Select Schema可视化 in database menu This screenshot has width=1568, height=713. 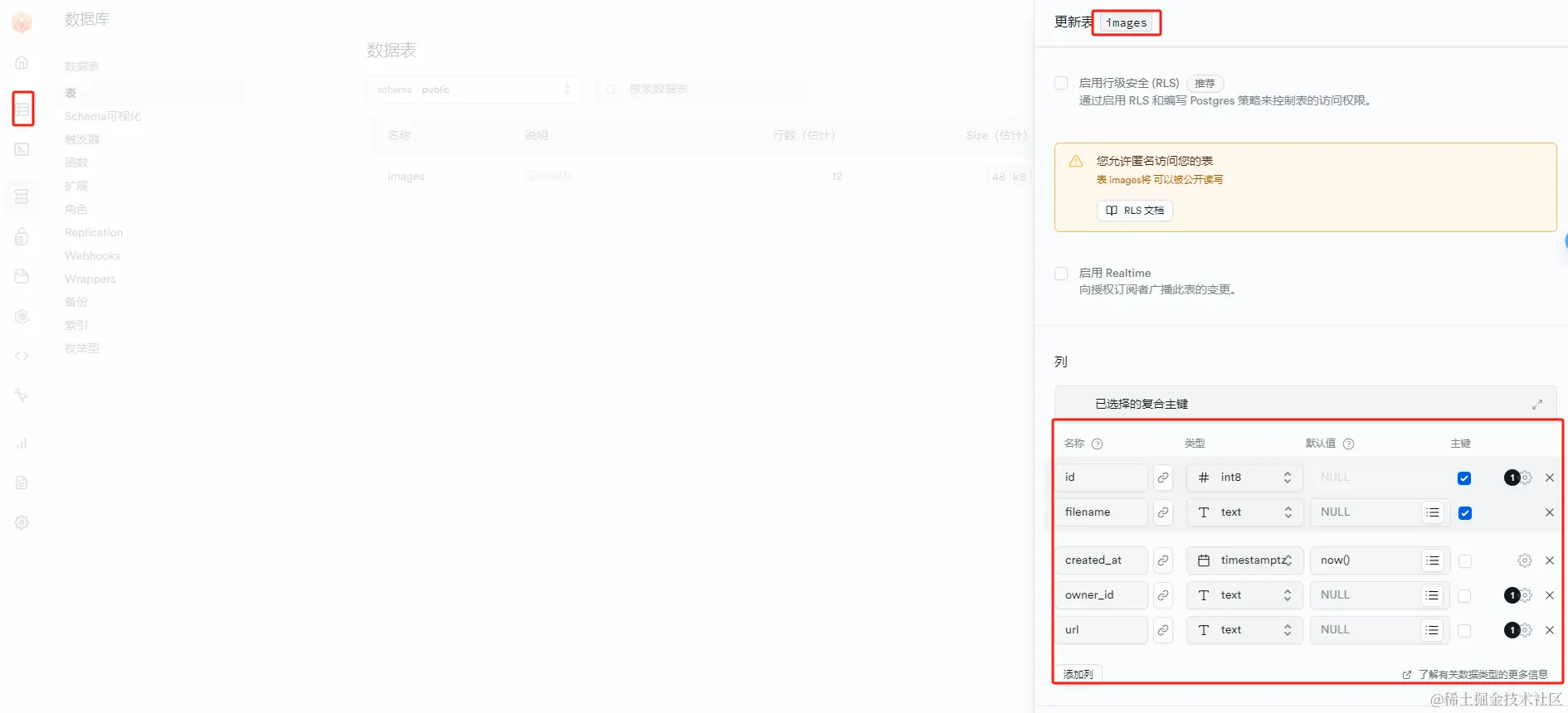point(103,116)
